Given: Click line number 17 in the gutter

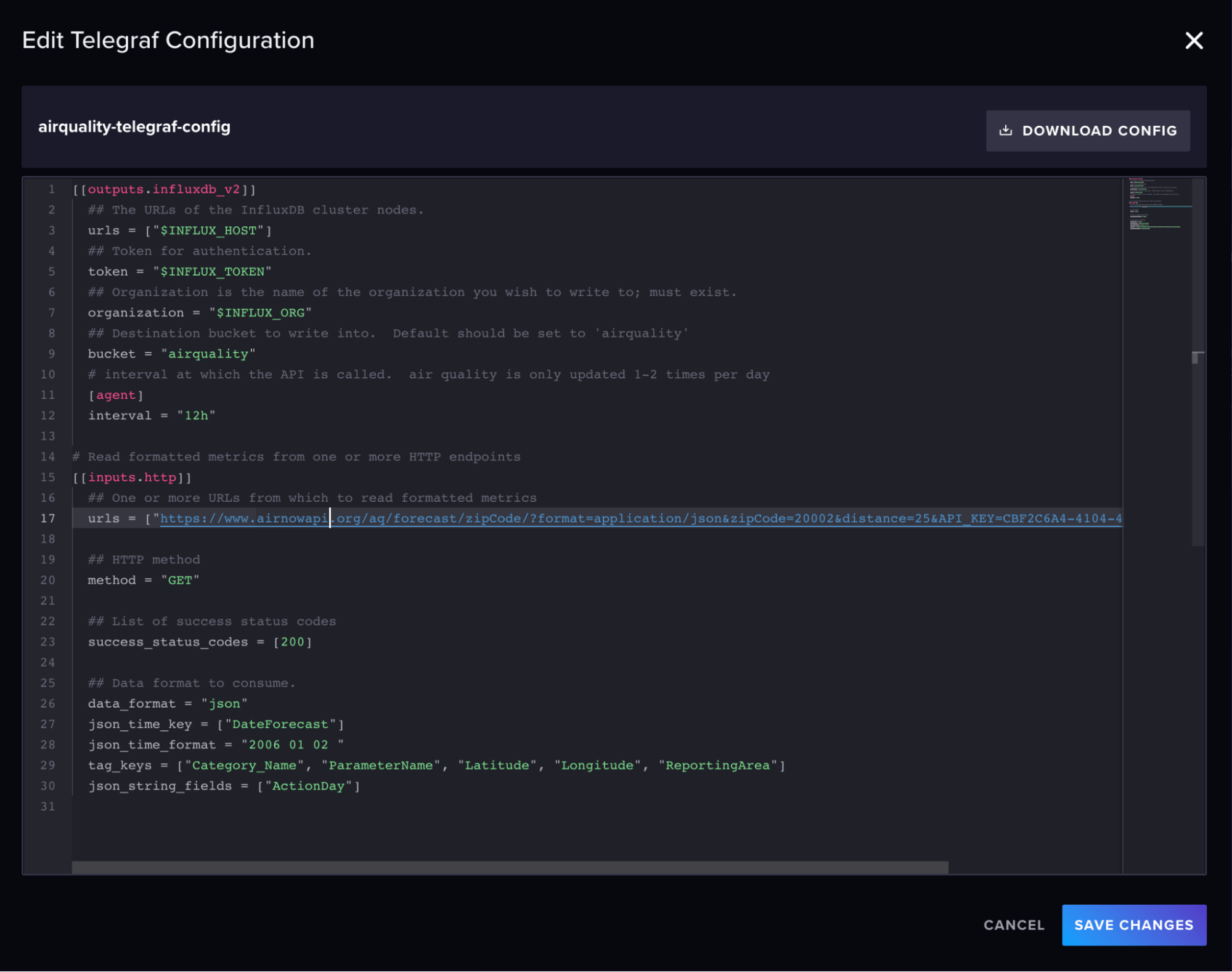Looking at the screenshot, I should coord(48,518).
